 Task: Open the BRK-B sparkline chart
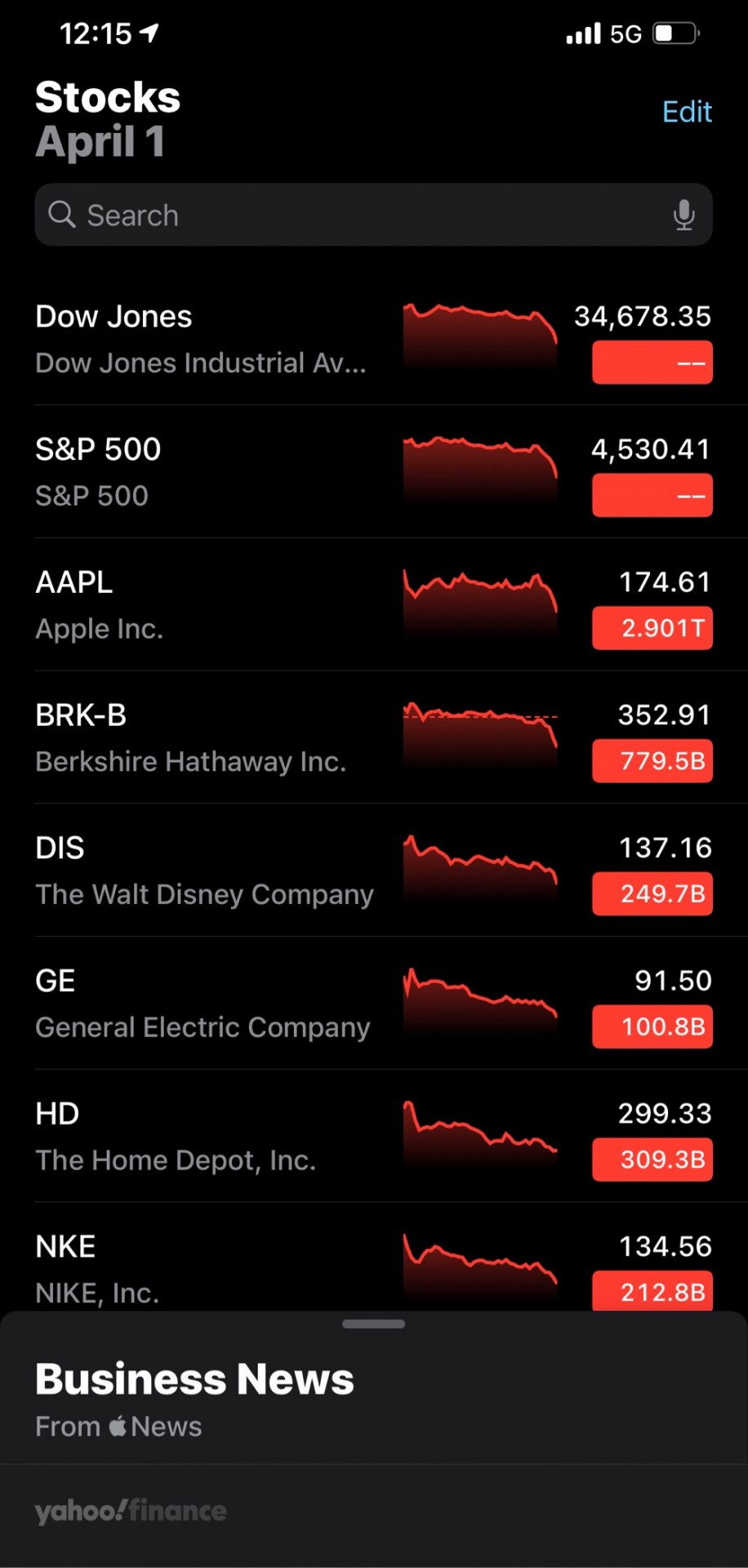coord(480,737)
